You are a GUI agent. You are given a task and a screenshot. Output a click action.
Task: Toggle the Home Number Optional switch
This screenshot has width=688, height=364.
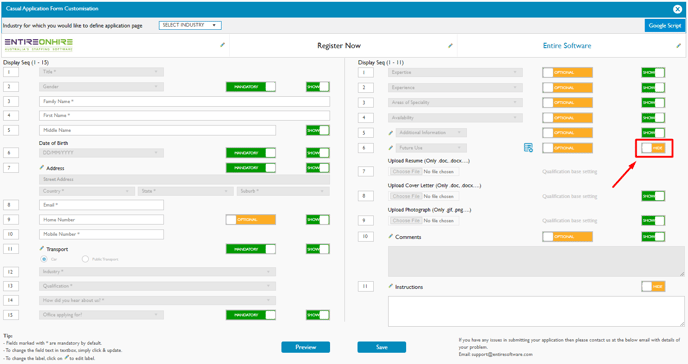coord(251,220)
